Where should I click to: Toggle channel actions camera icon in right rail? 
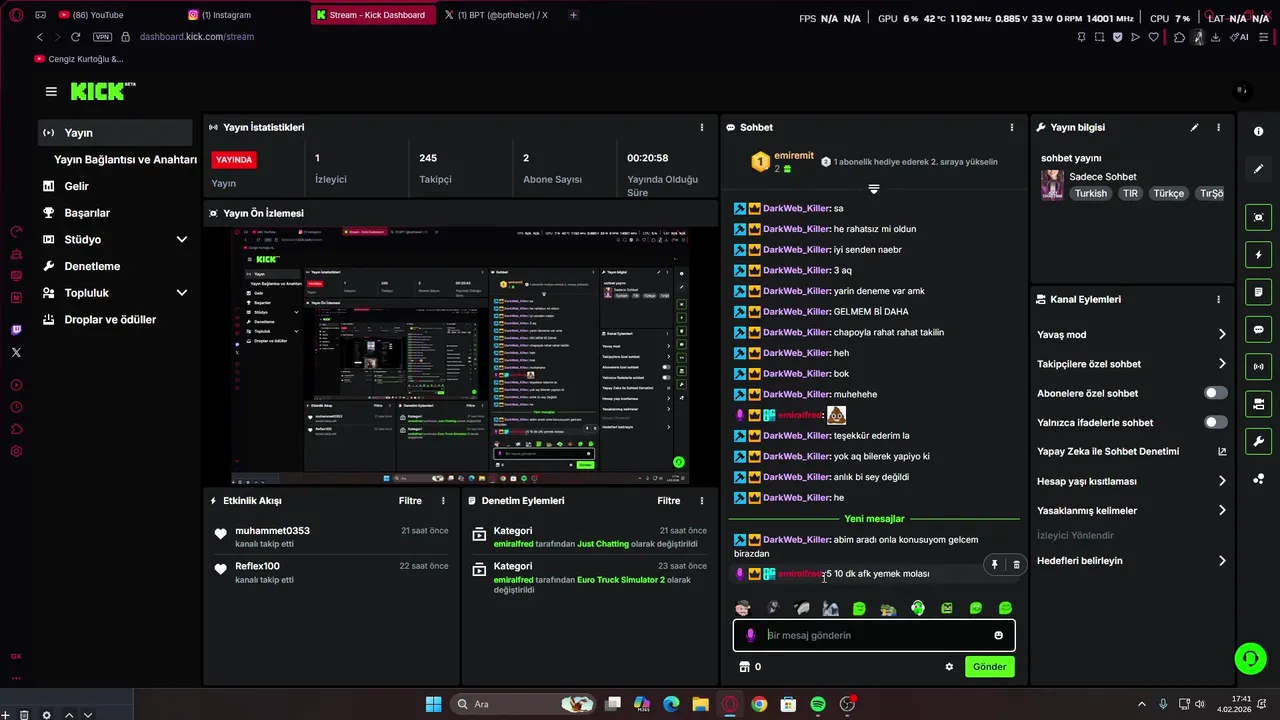(1258, 404)
